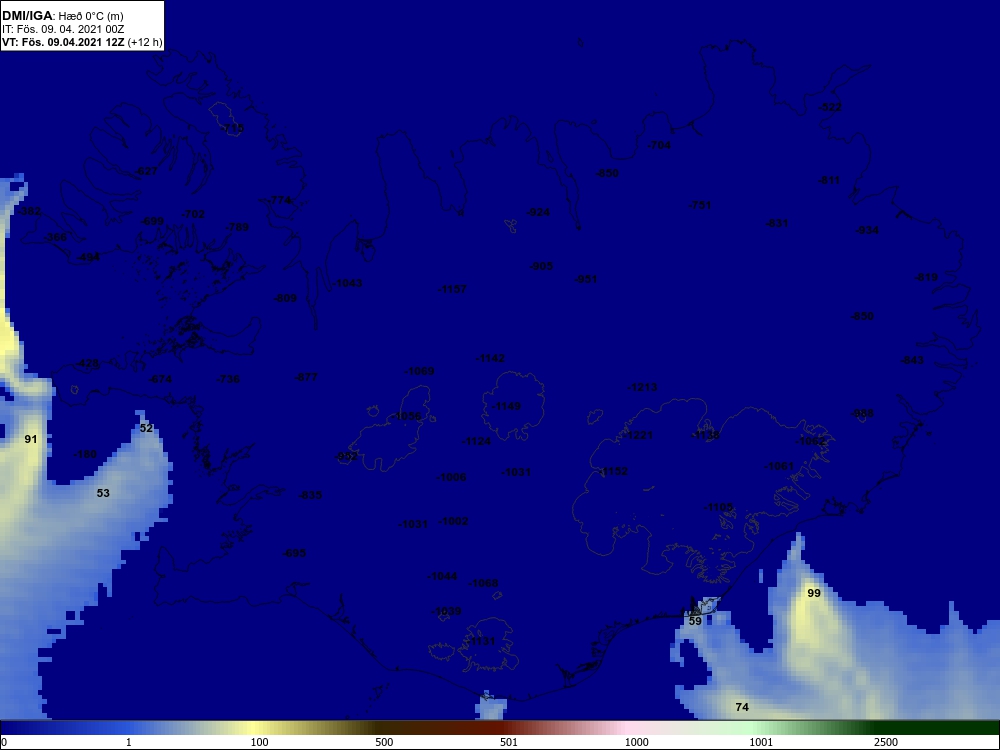
Task: Click the -736 data label
Action: pos(228,379)
